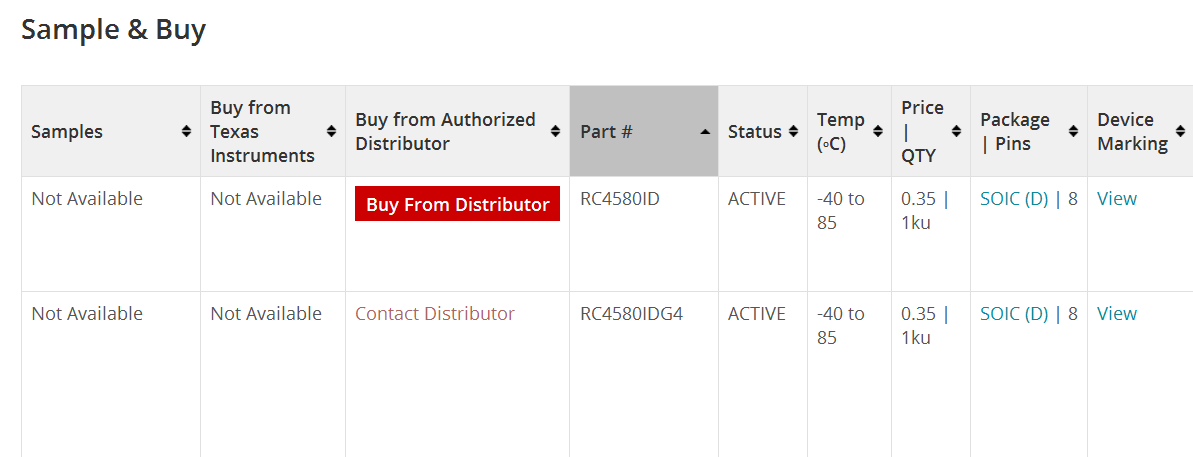
Task: Click the Sample & Buy heading
Action: (x=113, y=29)
